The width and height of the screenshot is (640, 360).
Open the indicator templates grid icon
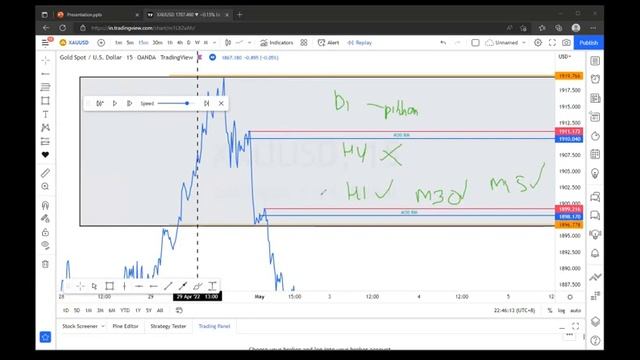point(304,42)
